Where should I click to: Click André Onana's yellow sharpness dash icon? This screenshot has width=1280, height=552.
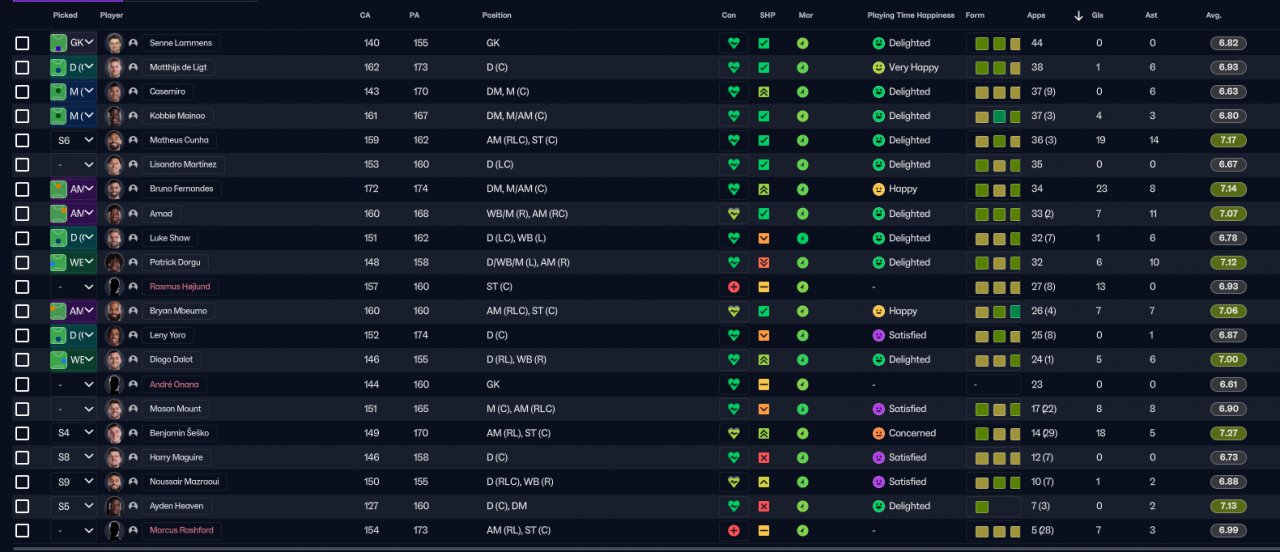[764, 384]
